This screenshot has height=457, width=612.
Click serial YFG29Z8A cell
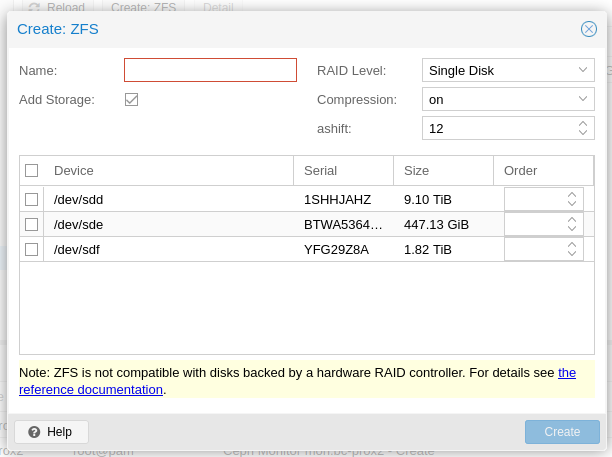pyautogui.click(x=336, y=249)
